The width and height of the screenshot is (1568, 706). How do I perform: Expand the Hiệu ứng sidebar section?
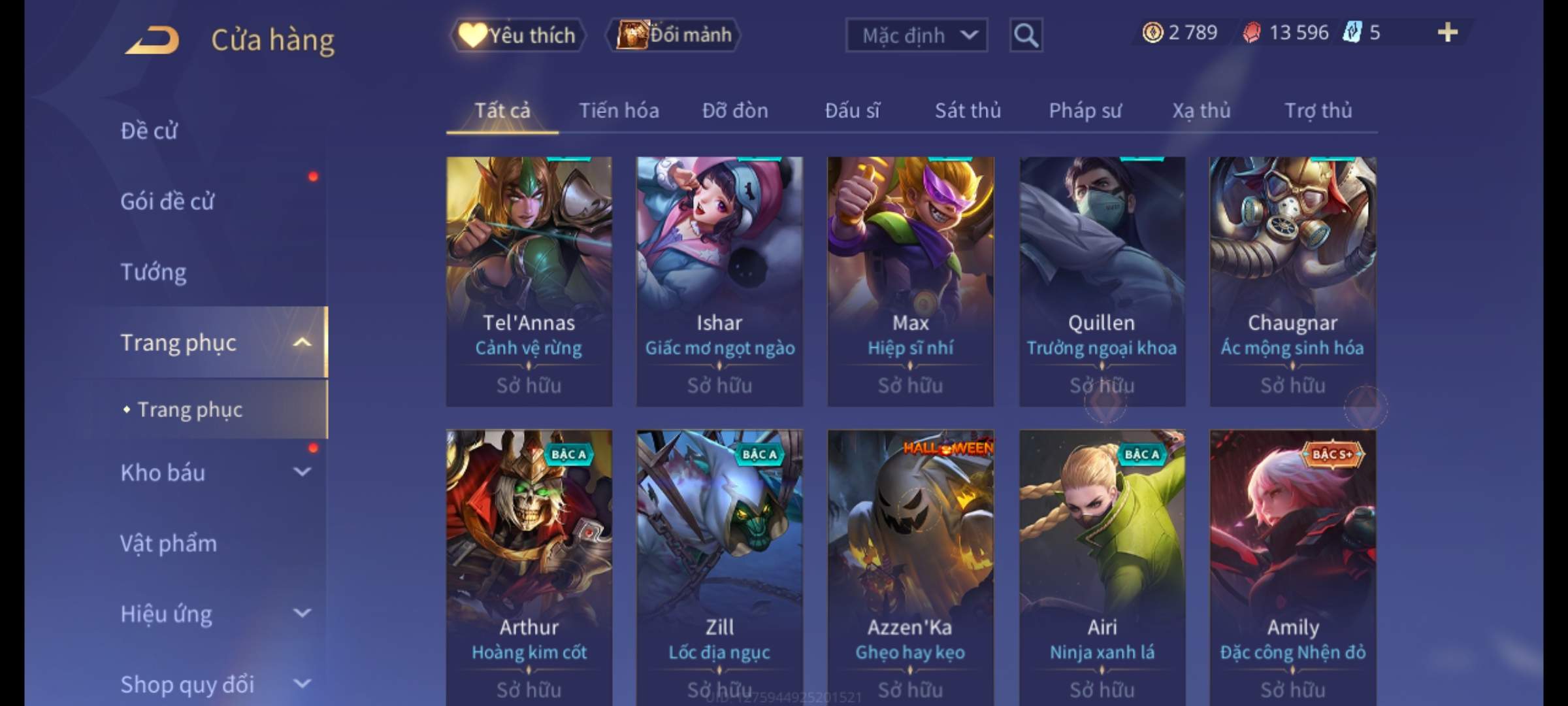302,613
